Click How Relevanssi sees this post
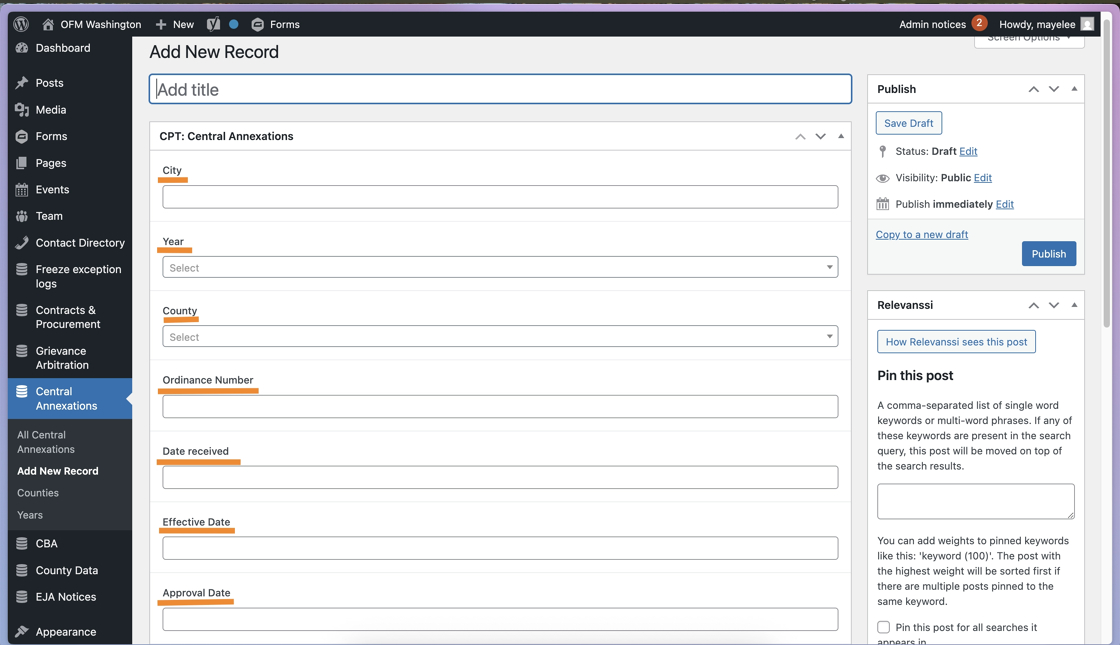The width and height of the screenshot is (1120, 645). click(956, 341)
